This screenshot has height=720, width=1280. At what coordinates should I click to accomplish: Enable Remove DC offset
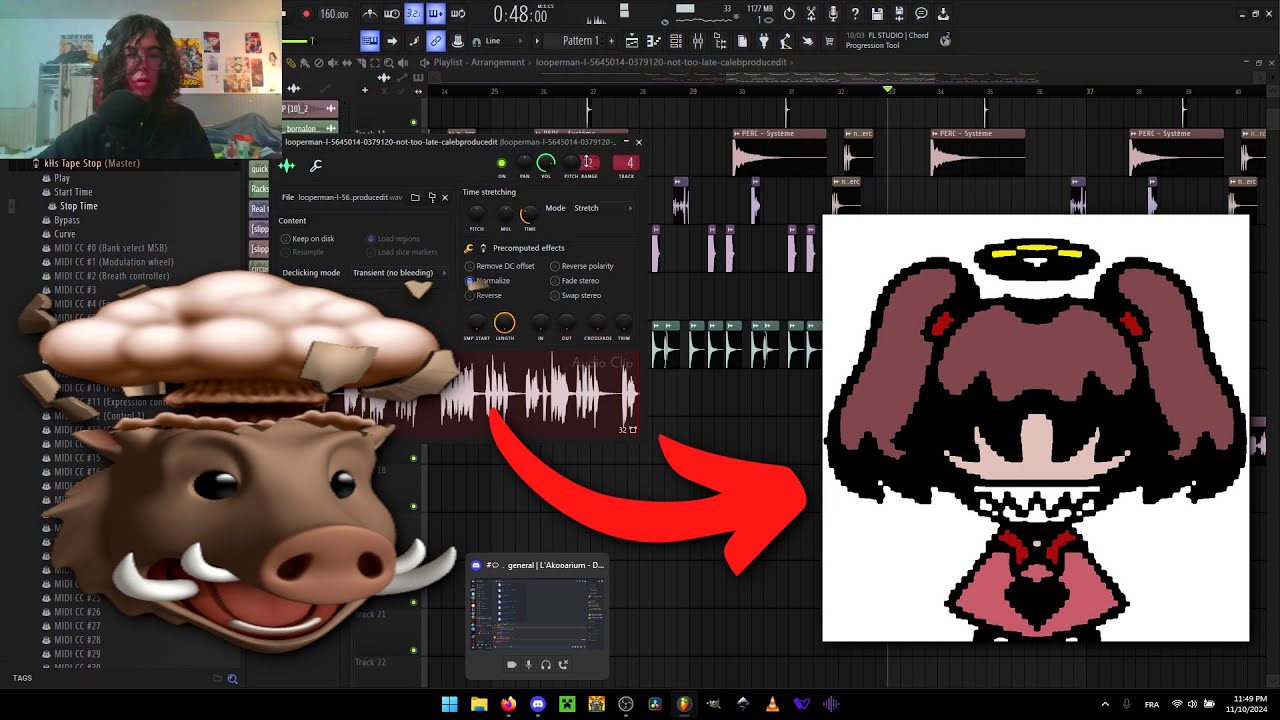[500, 266]
